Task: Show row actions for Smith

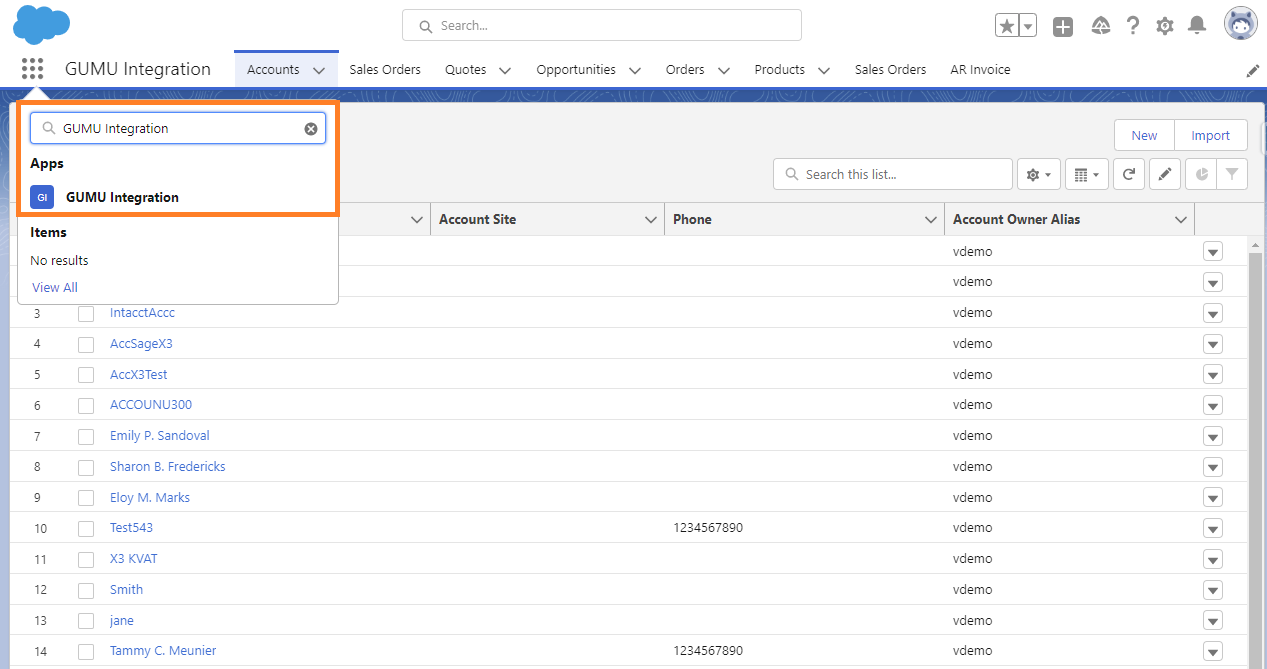Action: 1213,590
